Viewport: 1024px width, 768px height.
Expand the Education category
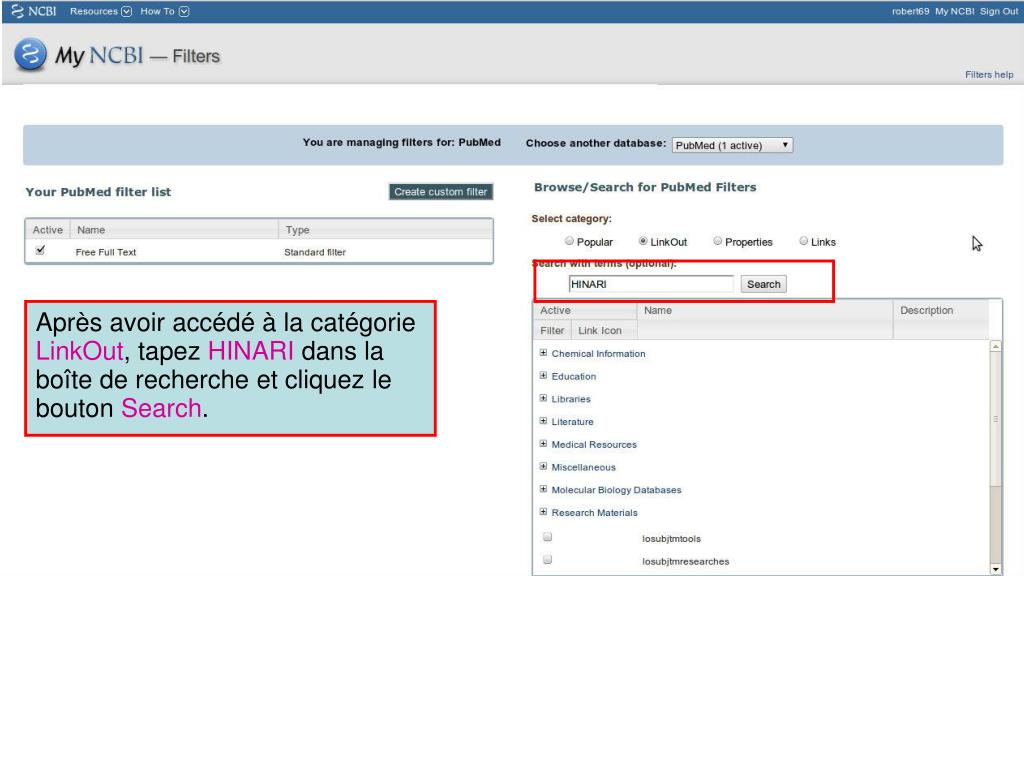(543, 376)
